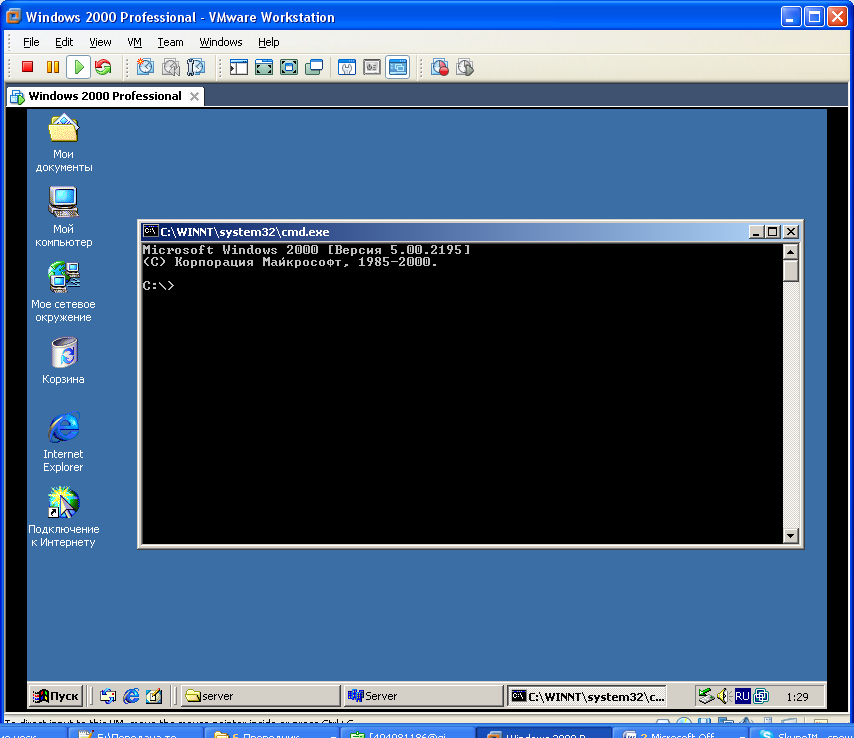Viewport: 854px width, 738px height.
Task: Close the cmd.exe window
Action: click(791, 232)
